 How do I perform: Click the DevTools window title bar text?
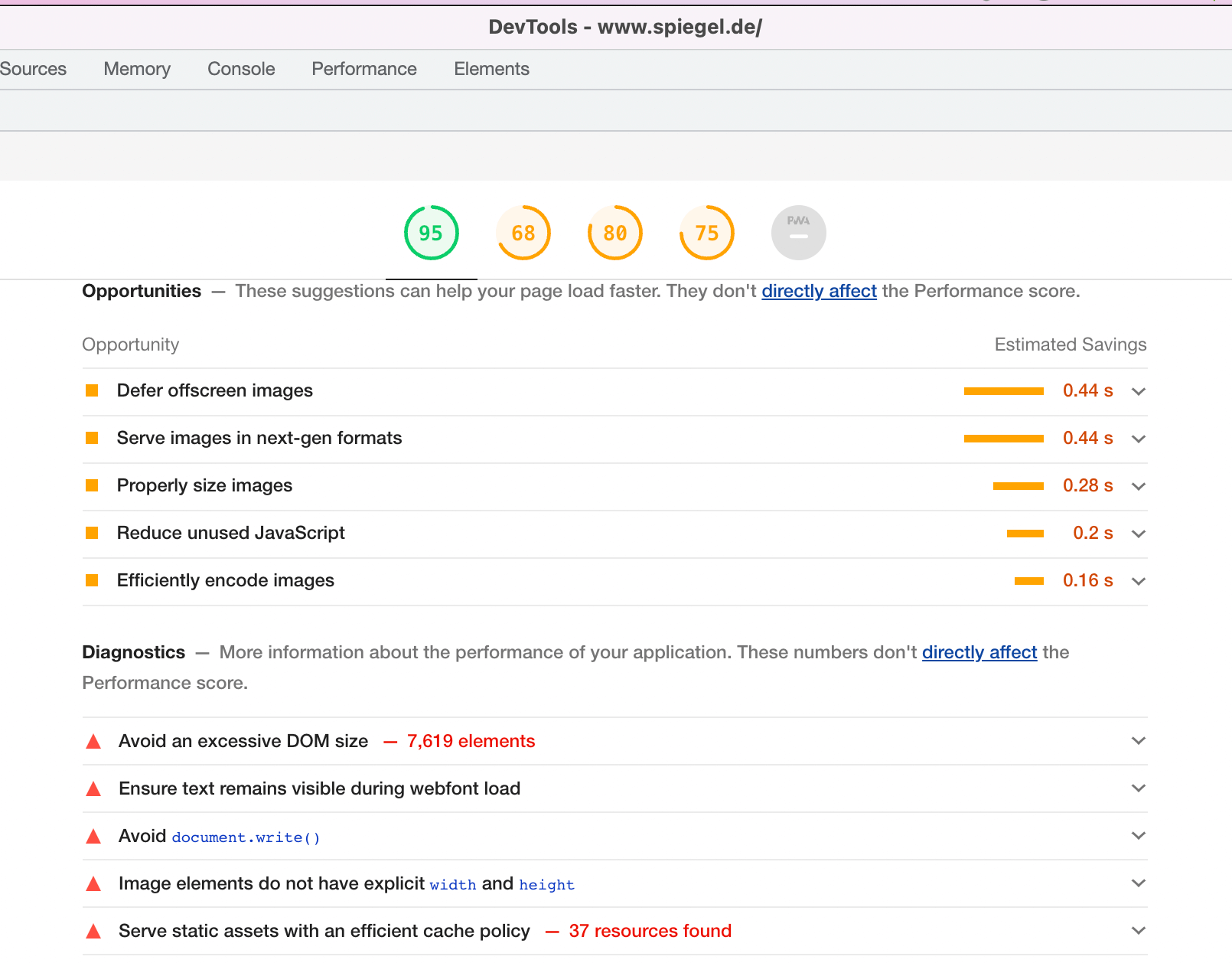point(625,27)
